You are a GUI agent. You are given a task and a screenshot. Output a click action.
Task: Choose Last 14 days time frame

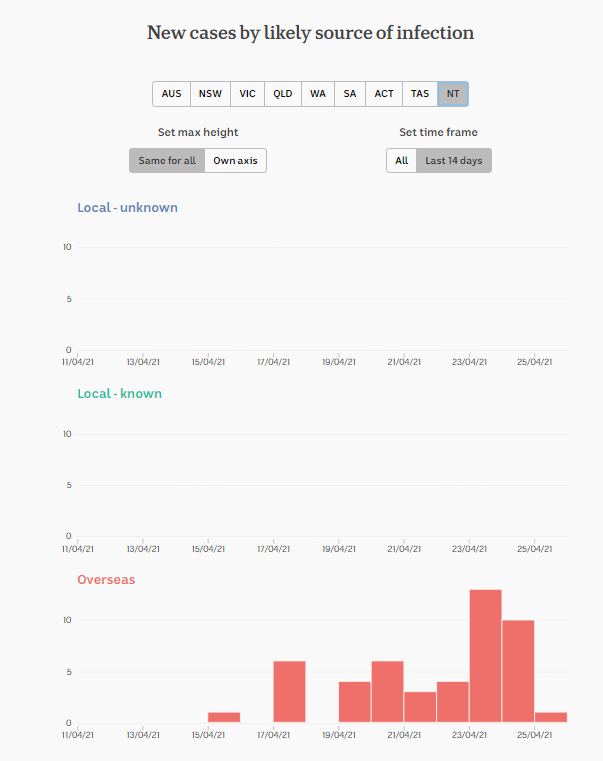click(x=454, y=161)
